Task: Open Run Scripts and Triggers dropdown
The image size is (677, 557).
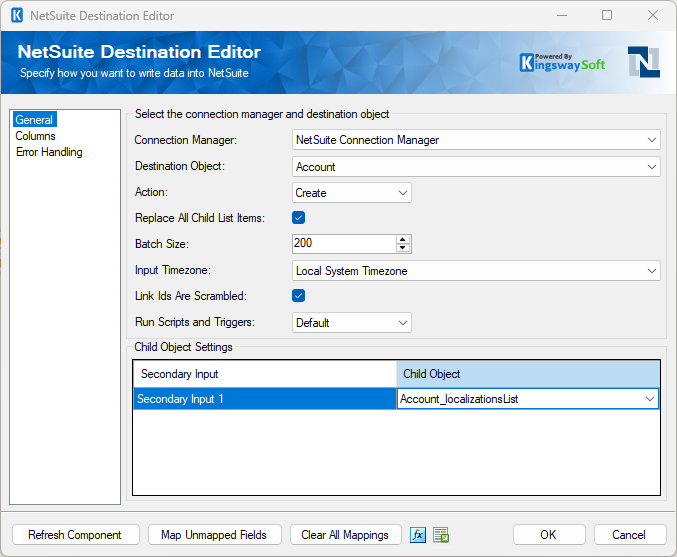Action: pyautogui.click(x=351, y=323)
